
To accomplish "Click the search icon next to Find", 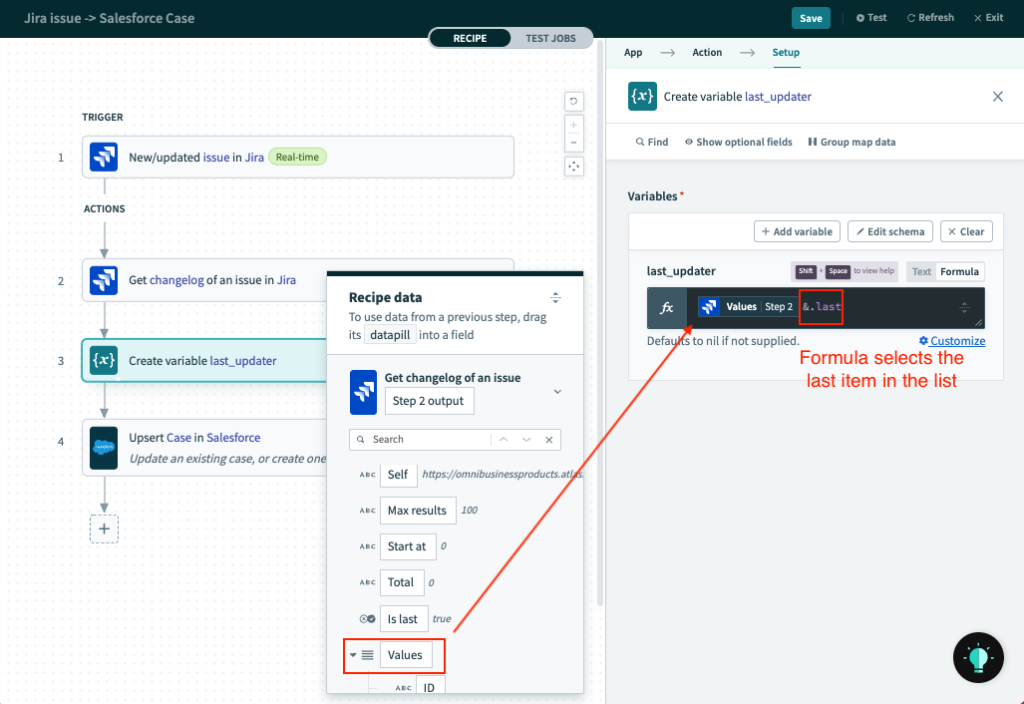I will pyautogui.click(x=640, y=141).
